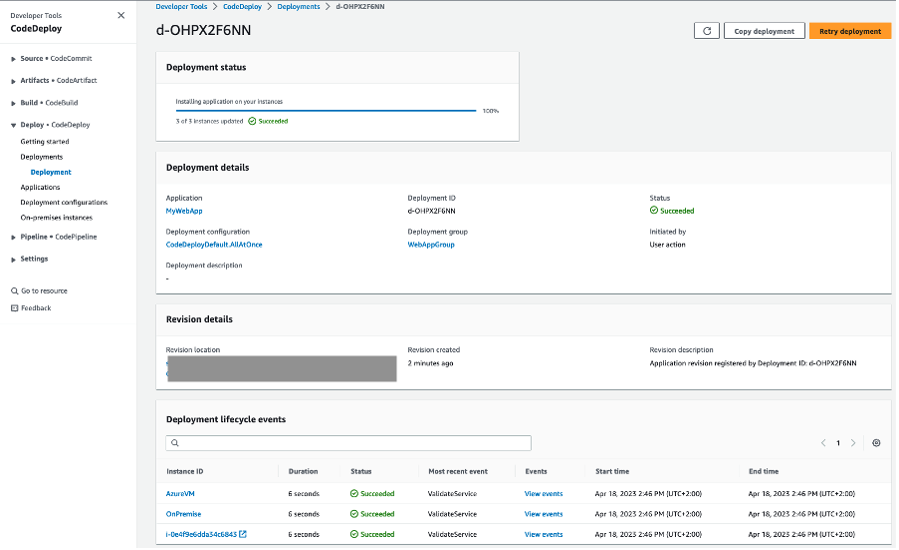Viewport: 899px width, 550px height.
Task: Open Getting started in sidebar
Action: coord(45,142)
